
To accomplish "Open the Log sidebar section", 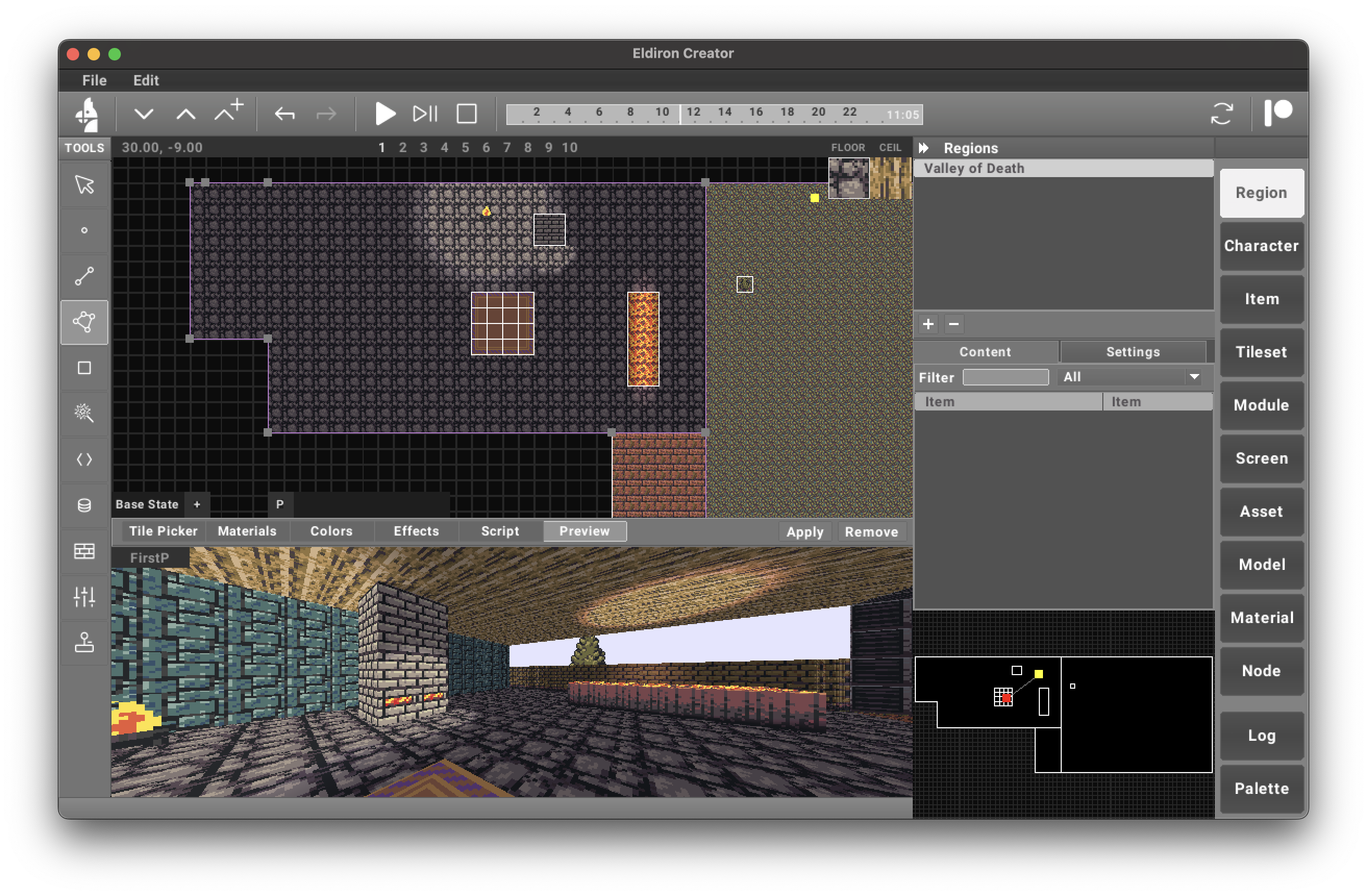I will click(x=1261, y=736).
